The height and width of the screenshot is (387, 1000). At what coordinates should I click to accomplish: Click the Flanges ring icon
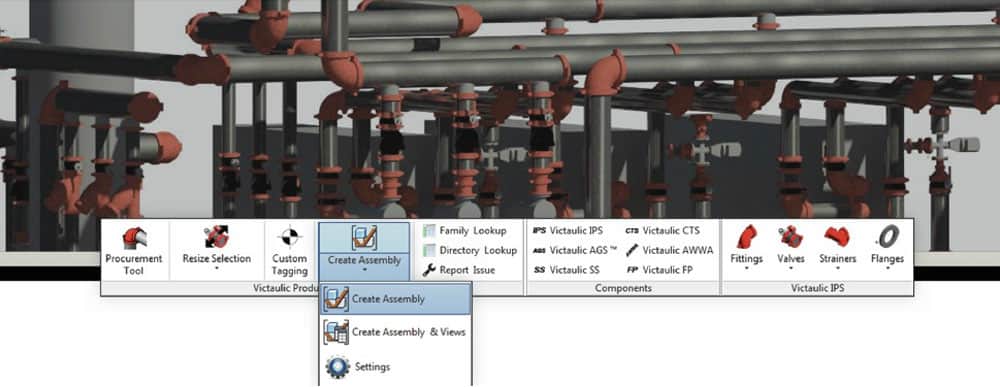tap(887, 237)
